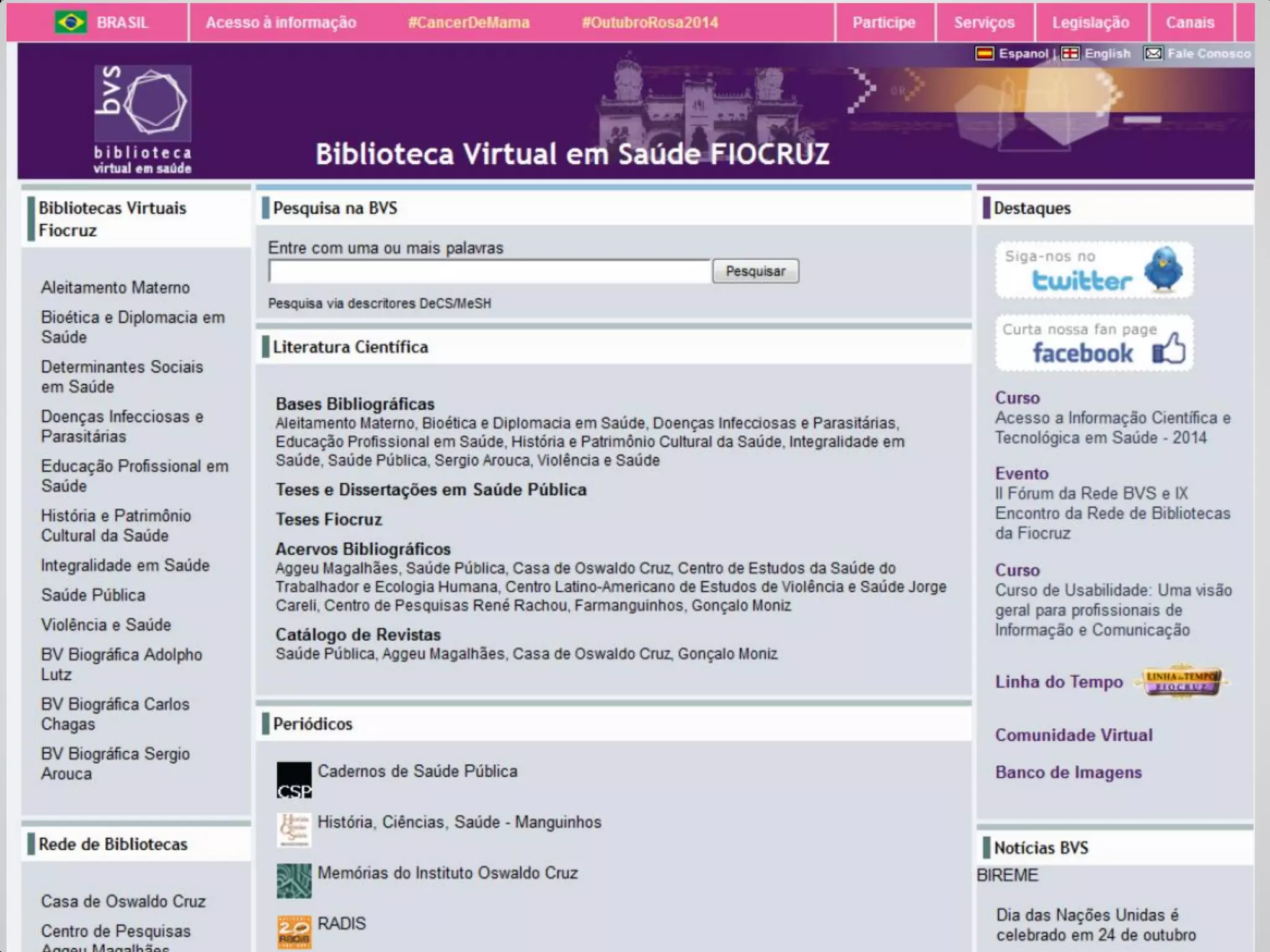Go to Banco de Imagens
Screen dimensions: 1270x952
tap(1068, 772)
